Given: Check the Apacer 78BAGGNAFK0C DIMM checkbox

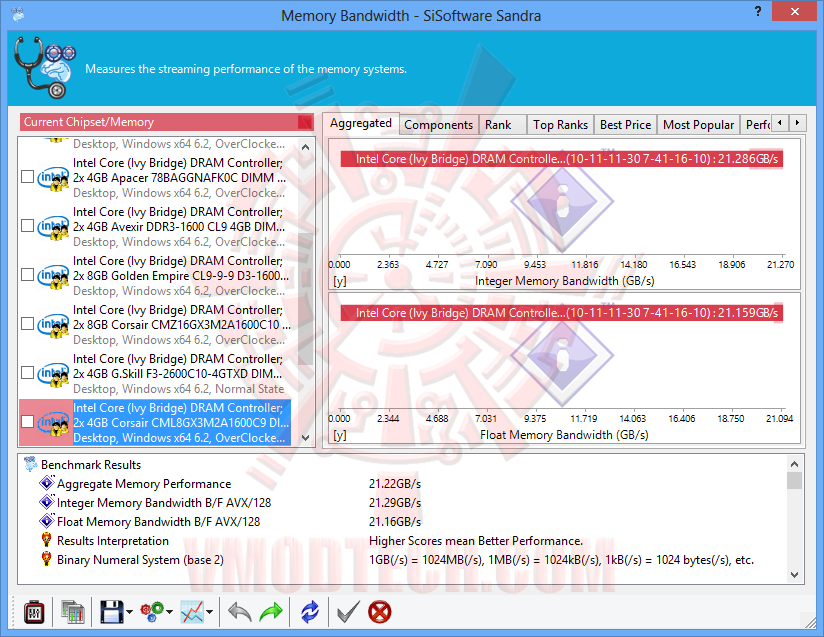Looking at the screenshot, I should [27, 177].
